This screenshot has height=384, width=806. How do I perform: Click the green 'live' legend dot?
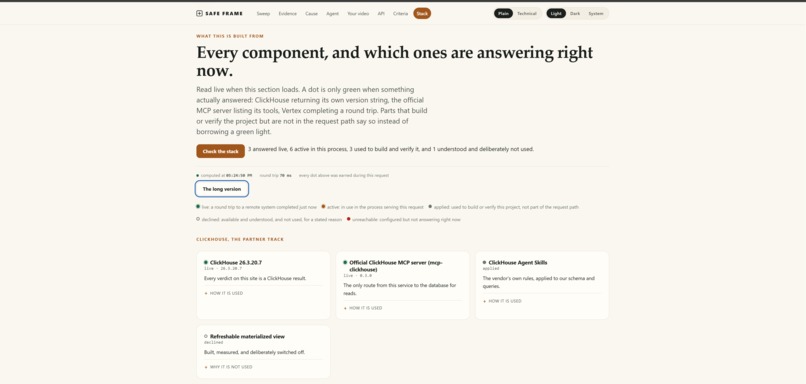198,207
